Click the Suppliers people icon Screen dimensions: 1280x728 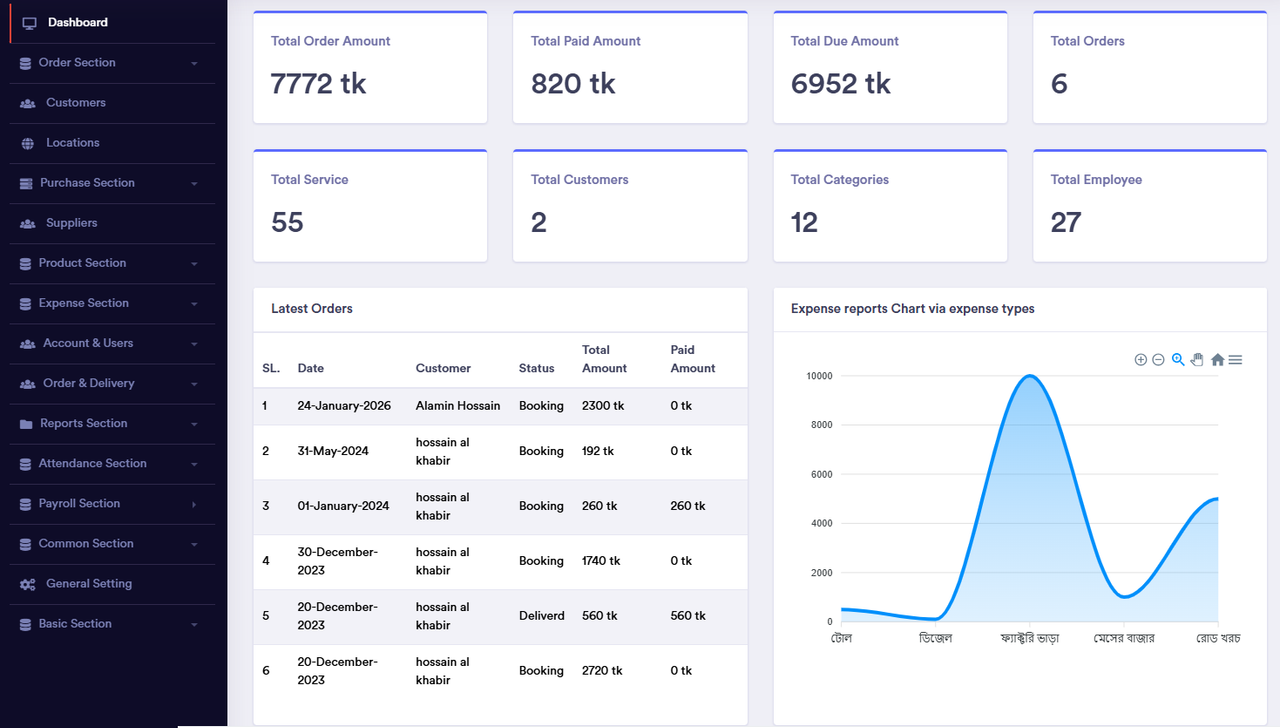(x=27, y=223)
